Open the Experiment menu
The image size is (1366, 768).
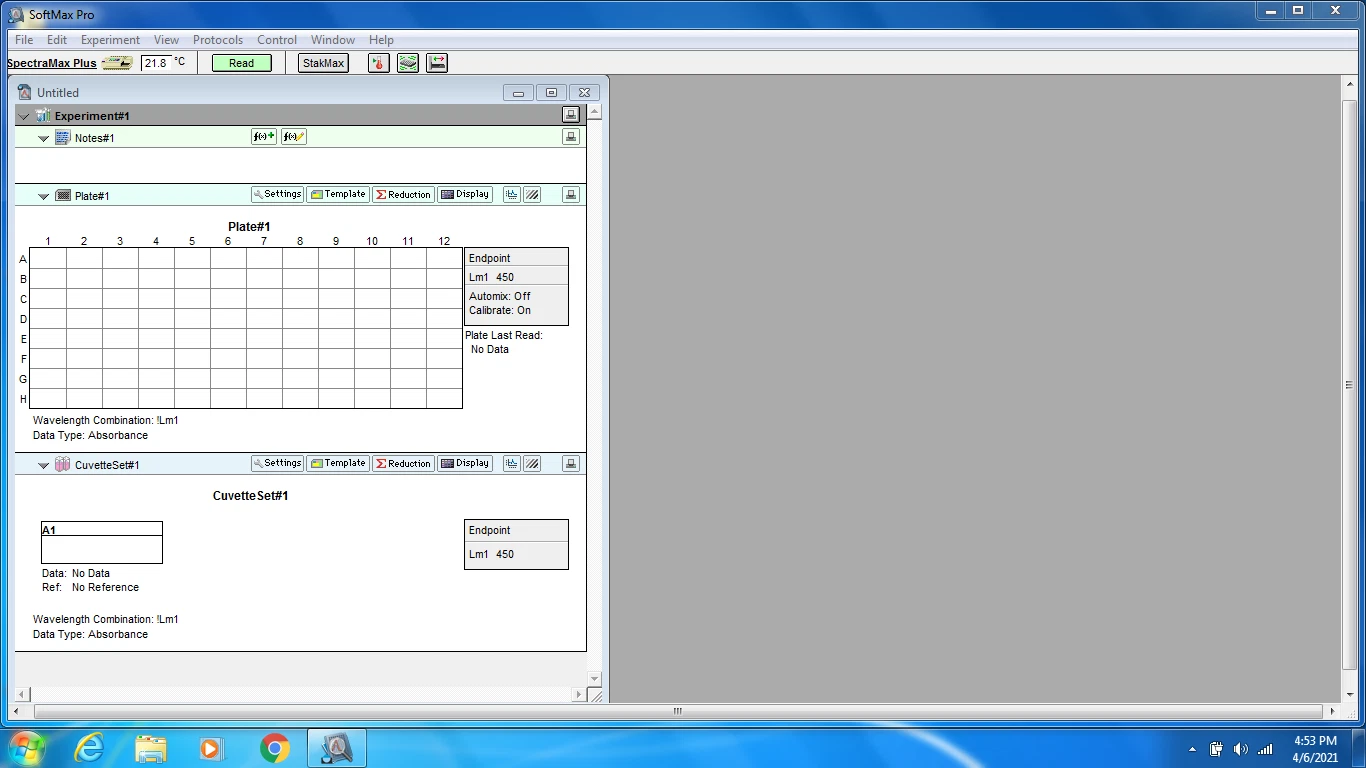pos(110,40)
